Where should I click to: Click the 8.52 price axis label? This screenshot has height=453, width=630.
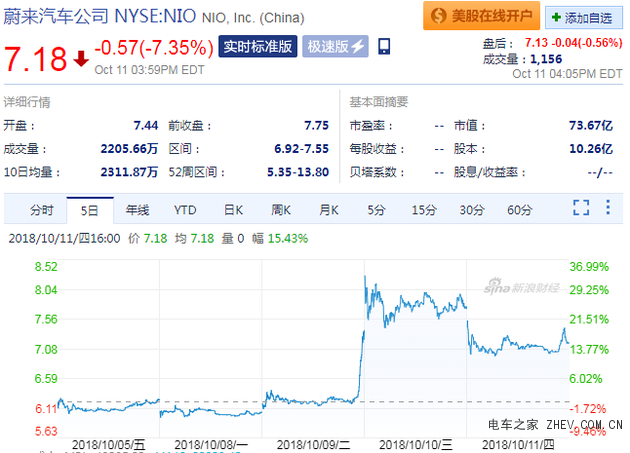pyautogui.click(x=46, y=266)
